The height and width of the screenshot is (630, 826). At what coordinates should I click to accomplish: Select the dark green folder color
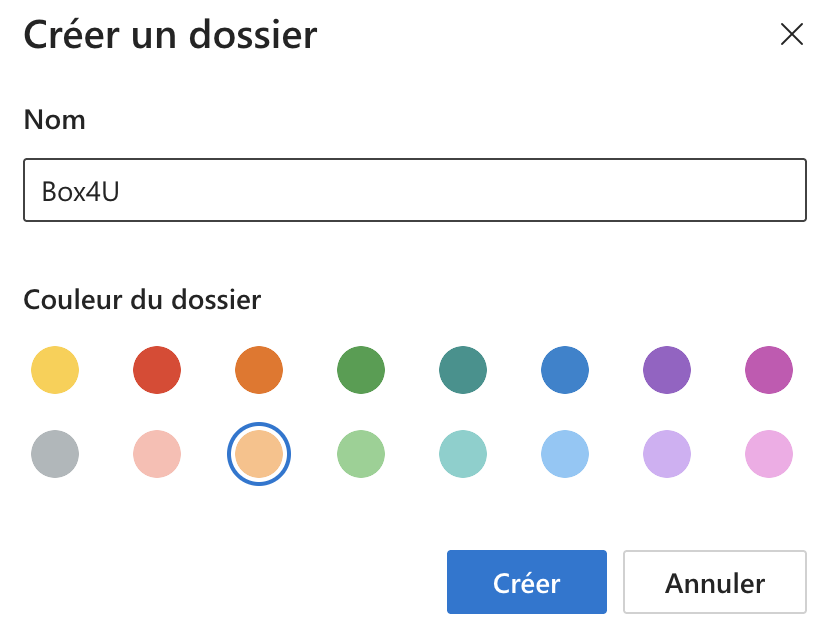pyautogui.click(x=361, y=371)
